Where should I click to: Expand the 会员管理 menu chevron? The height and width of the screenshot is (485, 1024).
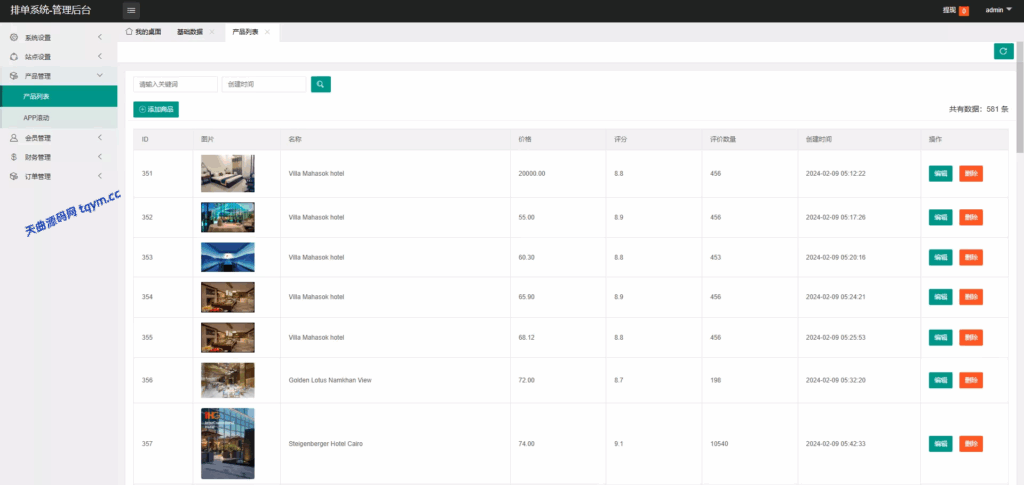[100, 138]
